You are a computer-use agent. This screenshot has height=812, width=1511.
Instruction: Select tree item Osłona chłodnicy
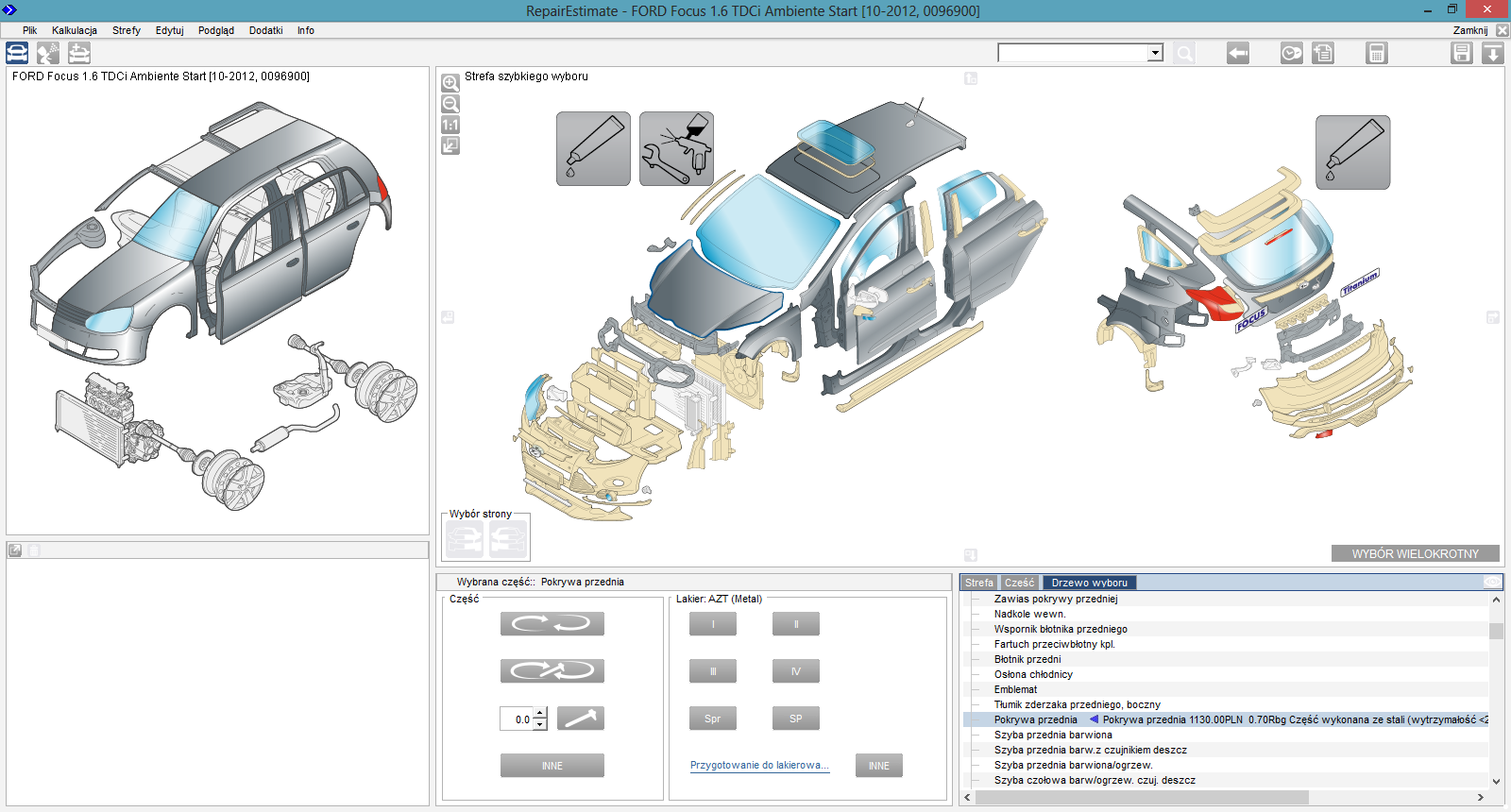(1033, 674)
